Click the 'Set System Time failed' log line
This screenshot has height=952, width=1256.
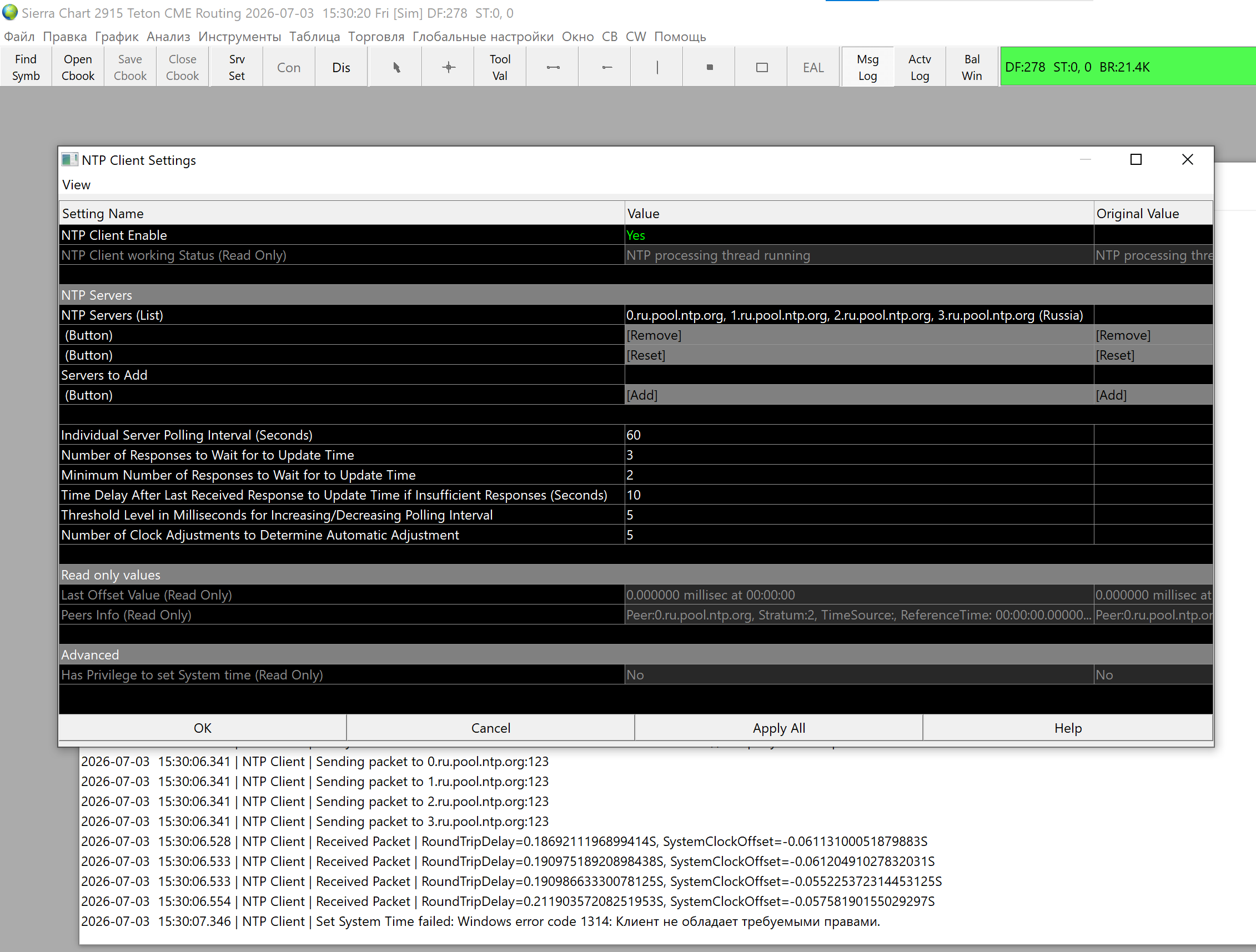coord(480,921)
